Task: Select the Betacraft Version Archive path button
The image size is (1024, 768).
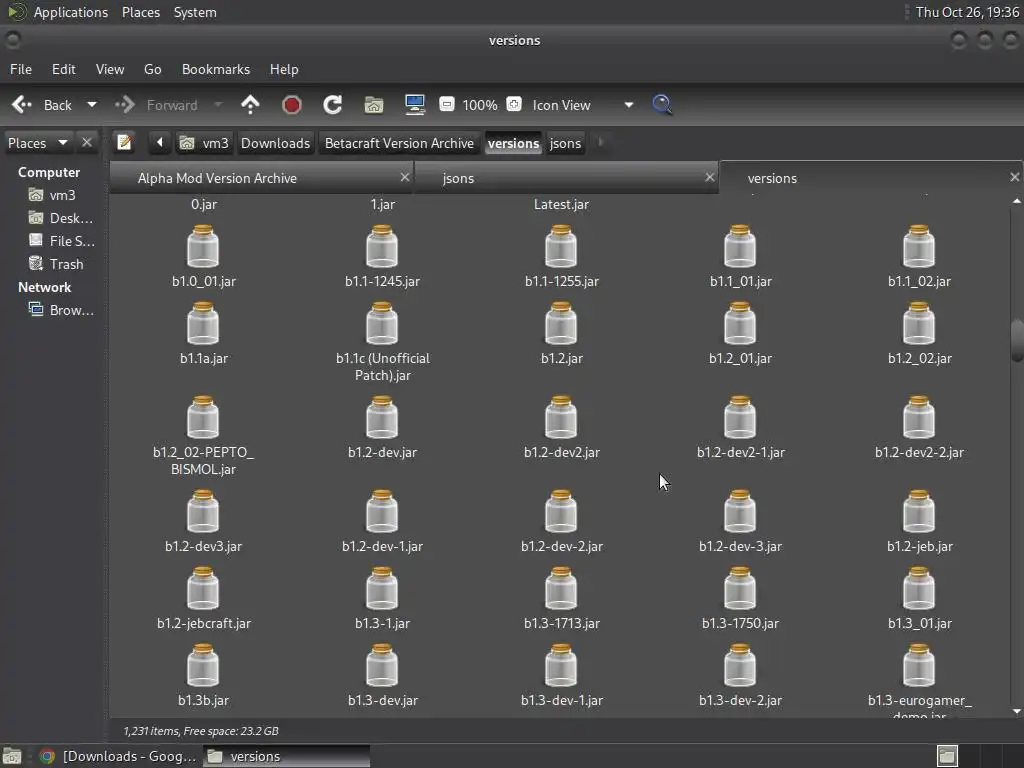Action: pyautogui.click(x=399, y=143)
